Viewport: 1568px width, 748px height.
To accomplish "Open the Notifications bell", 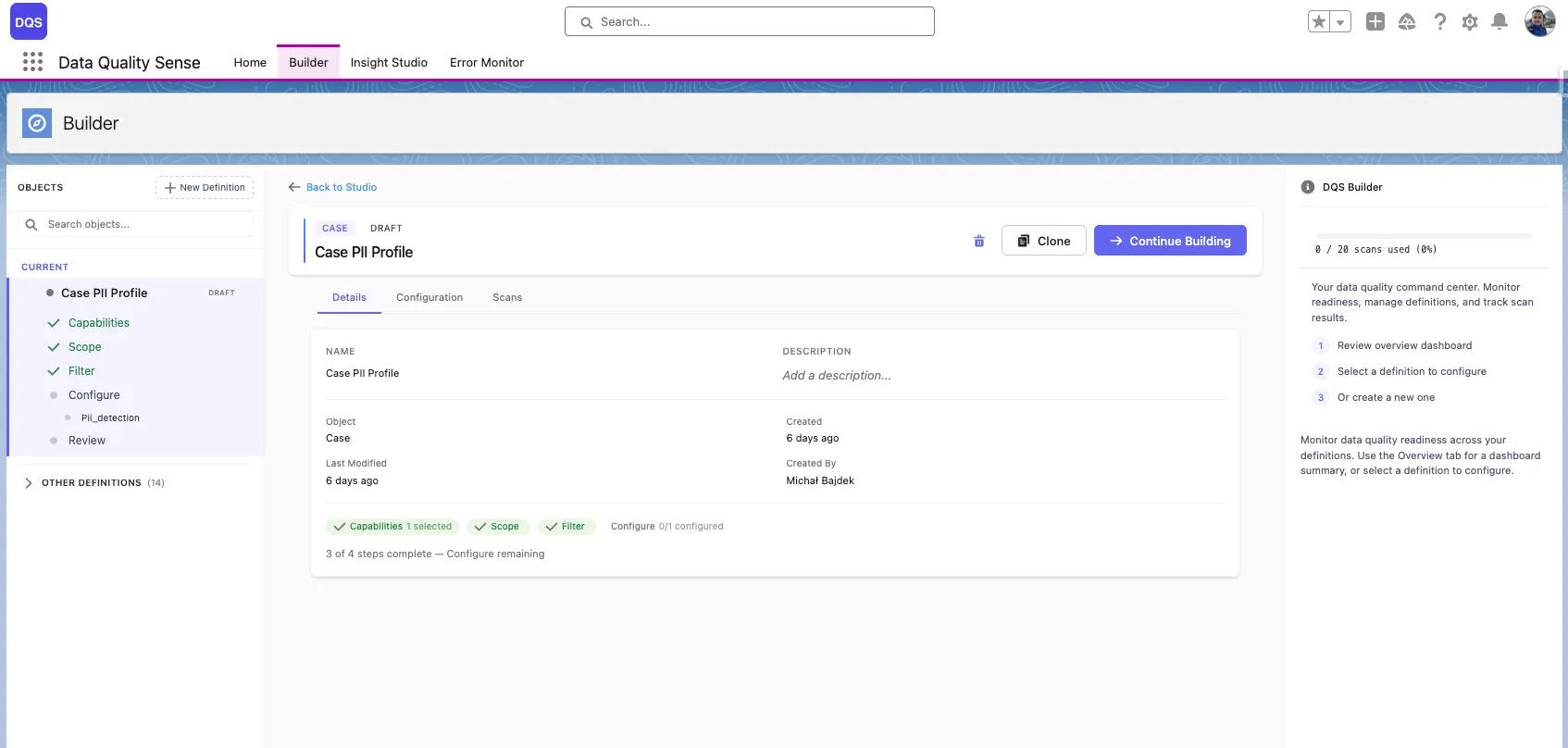I will 1500,21.
